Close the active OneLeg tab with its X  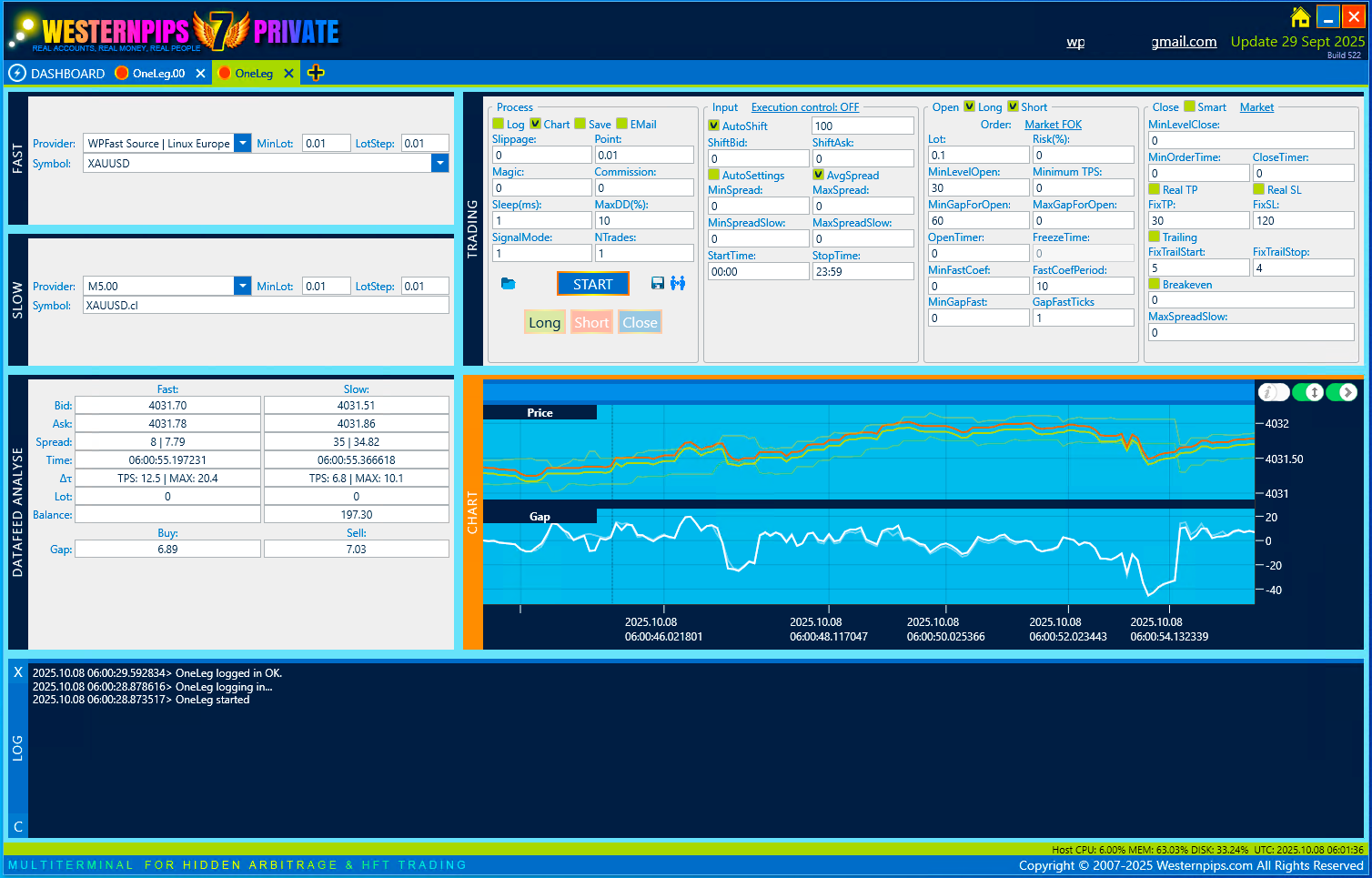pos(289,74)
